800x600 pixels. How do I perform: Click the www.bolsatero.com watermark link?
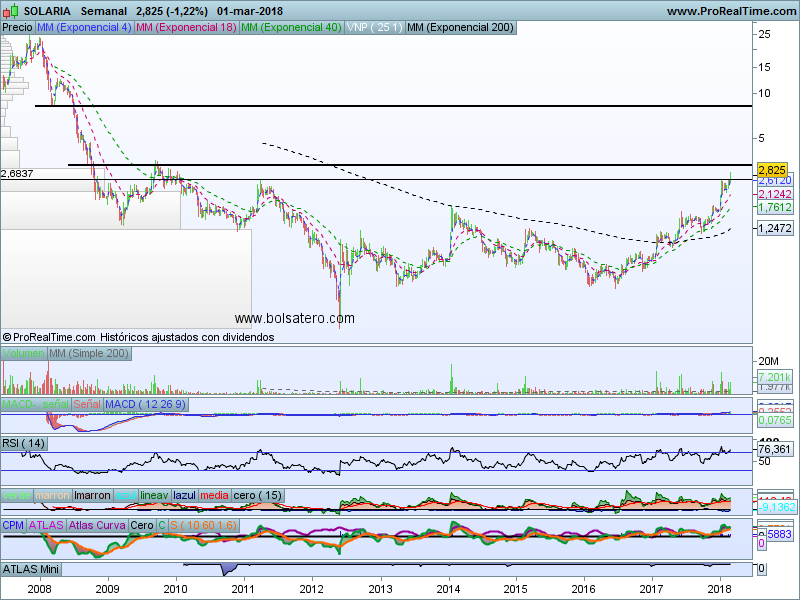coord(295,318)
